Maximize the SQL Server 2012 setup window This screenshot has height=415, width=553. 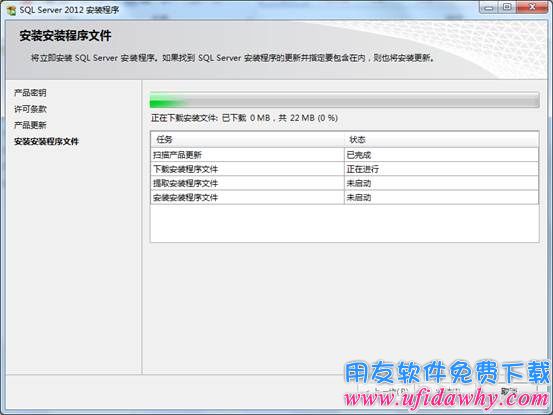507,7
